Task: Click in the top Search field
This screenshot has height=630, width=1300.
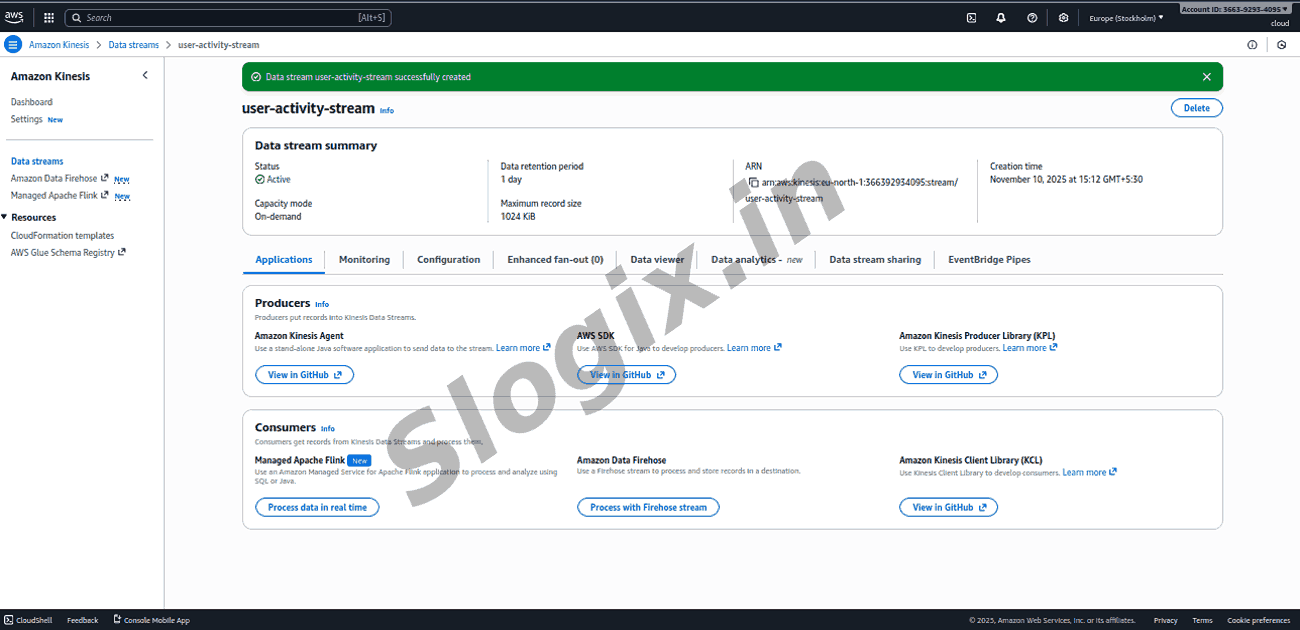Action: (x=220, y=18)
